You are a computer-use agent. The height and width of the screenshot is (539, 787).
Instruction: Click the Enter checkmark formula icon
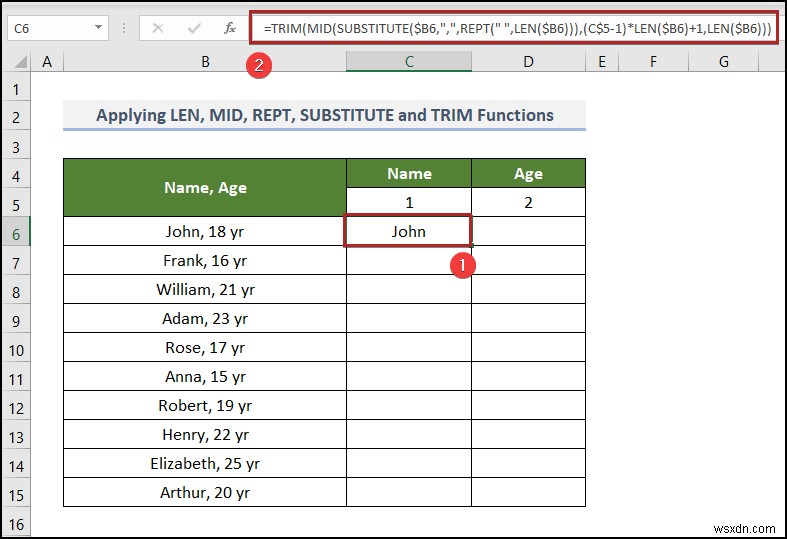pyautogui.click(x=194, y=28)
